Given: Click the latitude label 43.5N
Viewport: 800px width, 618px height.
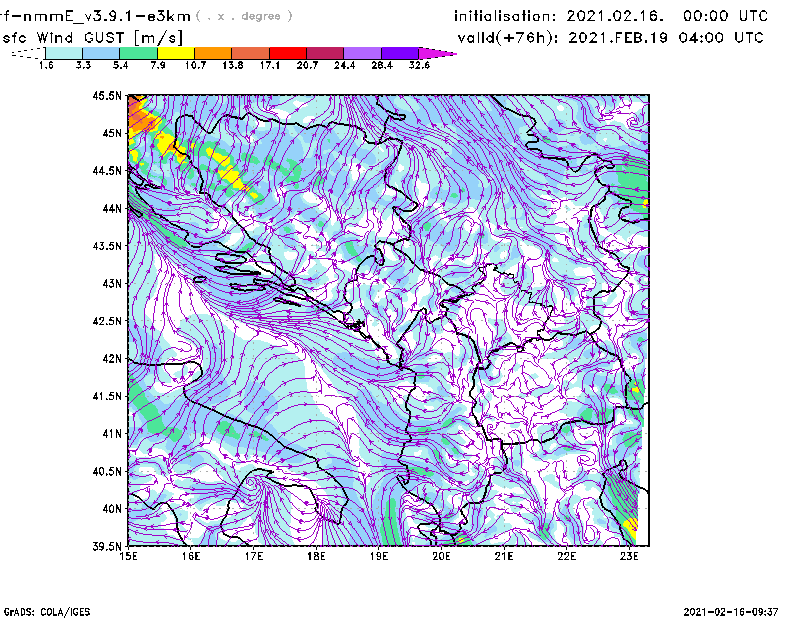Looking at the screenshot, I should [107, 246].
